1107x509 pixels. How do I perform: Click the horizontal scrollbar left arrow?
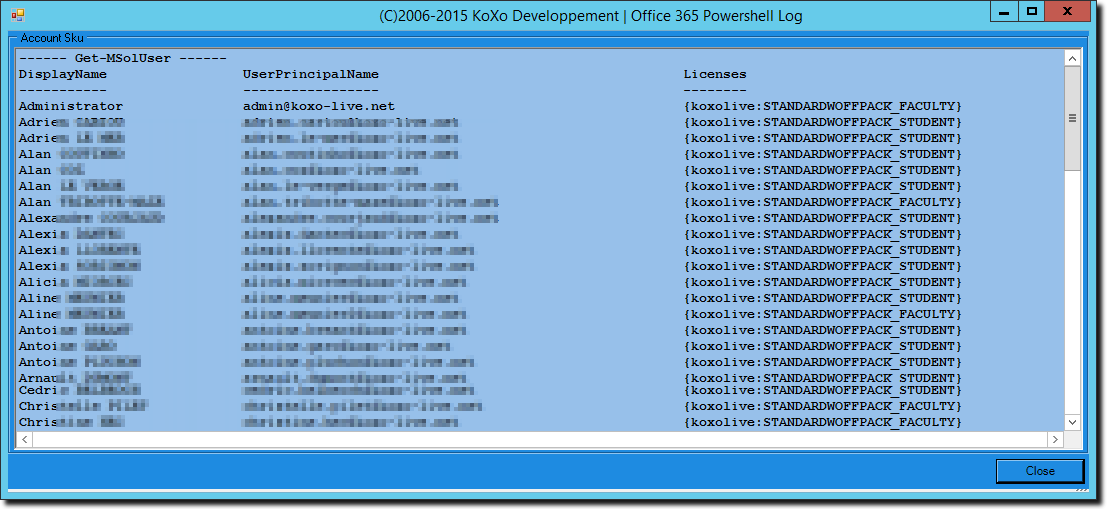click(24, 439)
